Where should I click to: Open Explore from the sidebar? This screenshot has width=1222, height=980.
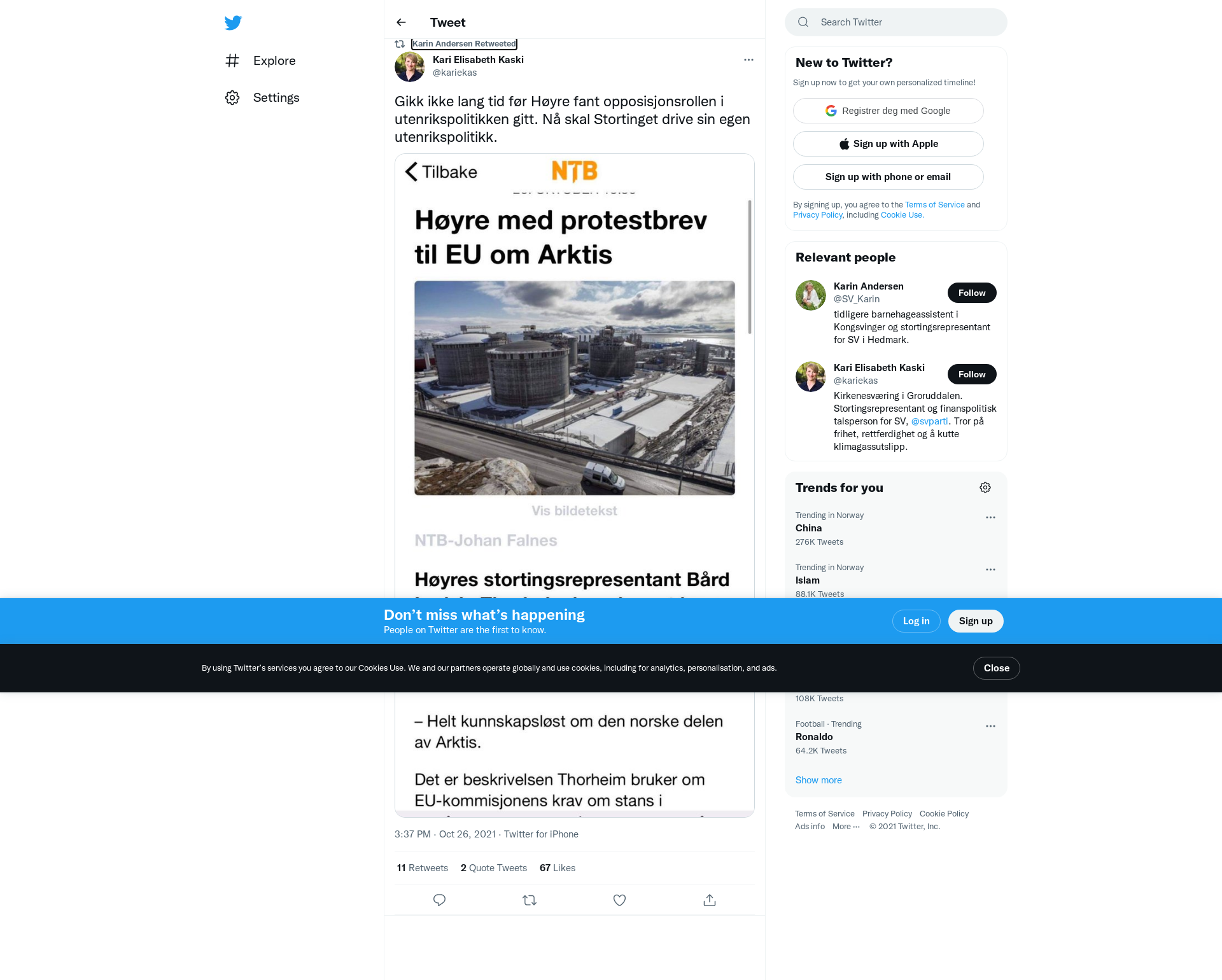tap(261, 60)
